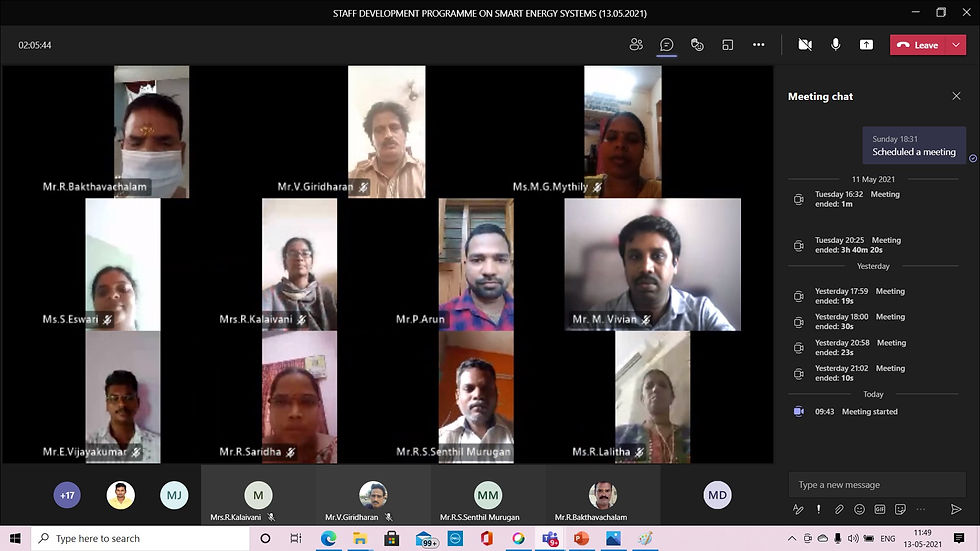Viewport: 980px width, 551px height.
Task: Open More actions ellipsis menu
Action: (758, 44)
